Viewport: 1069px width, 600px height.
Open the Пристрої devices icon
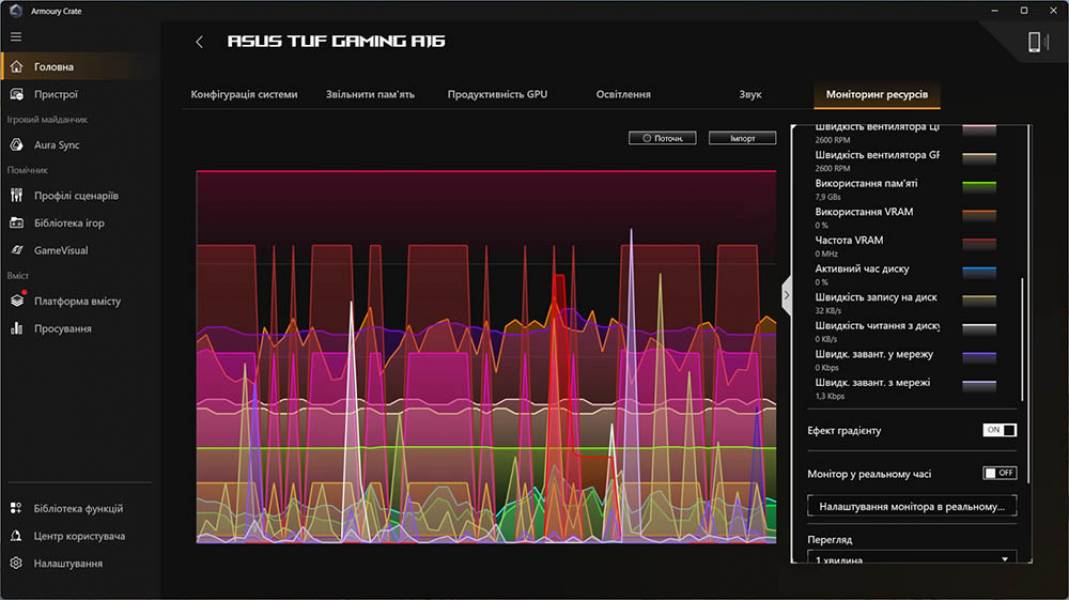[17, 94]
